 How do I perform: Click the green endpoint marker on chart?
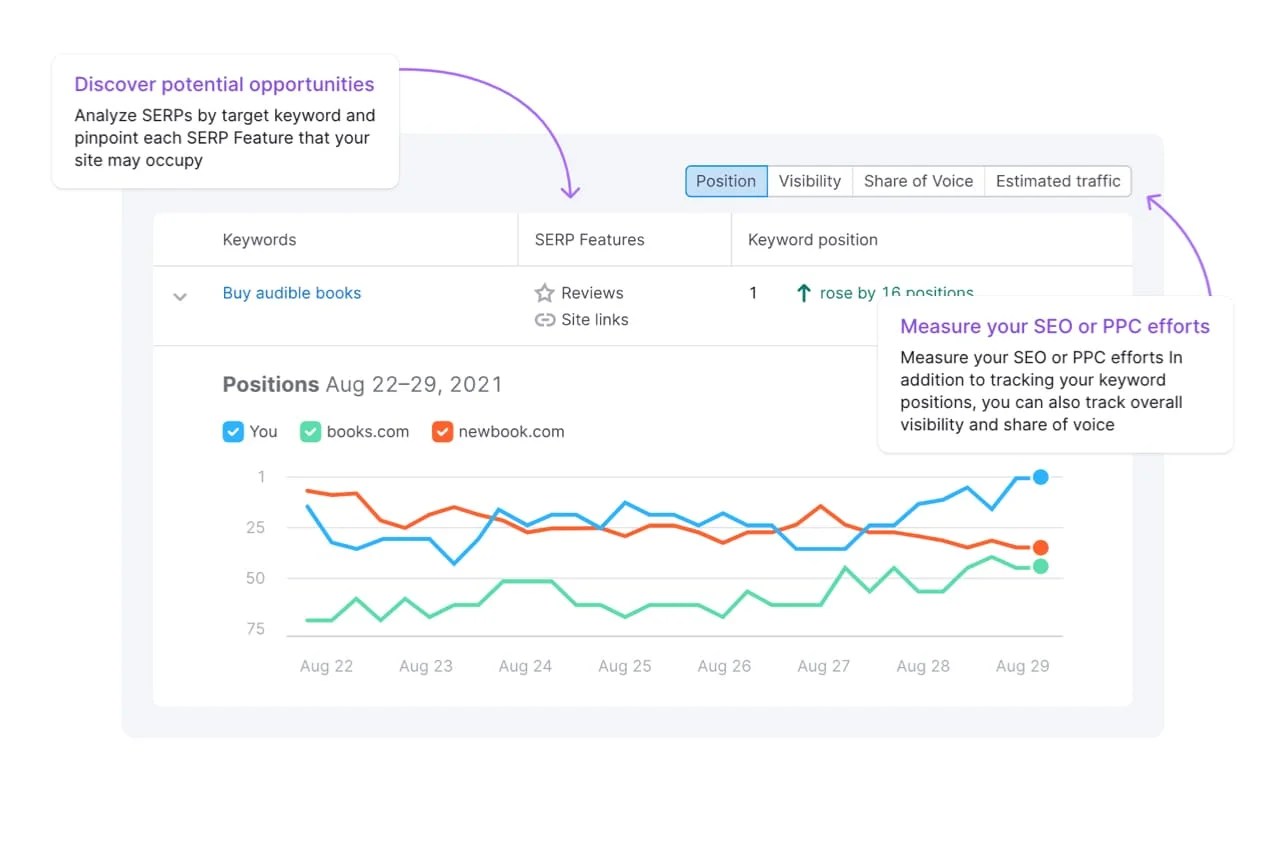coord(1040,566)
